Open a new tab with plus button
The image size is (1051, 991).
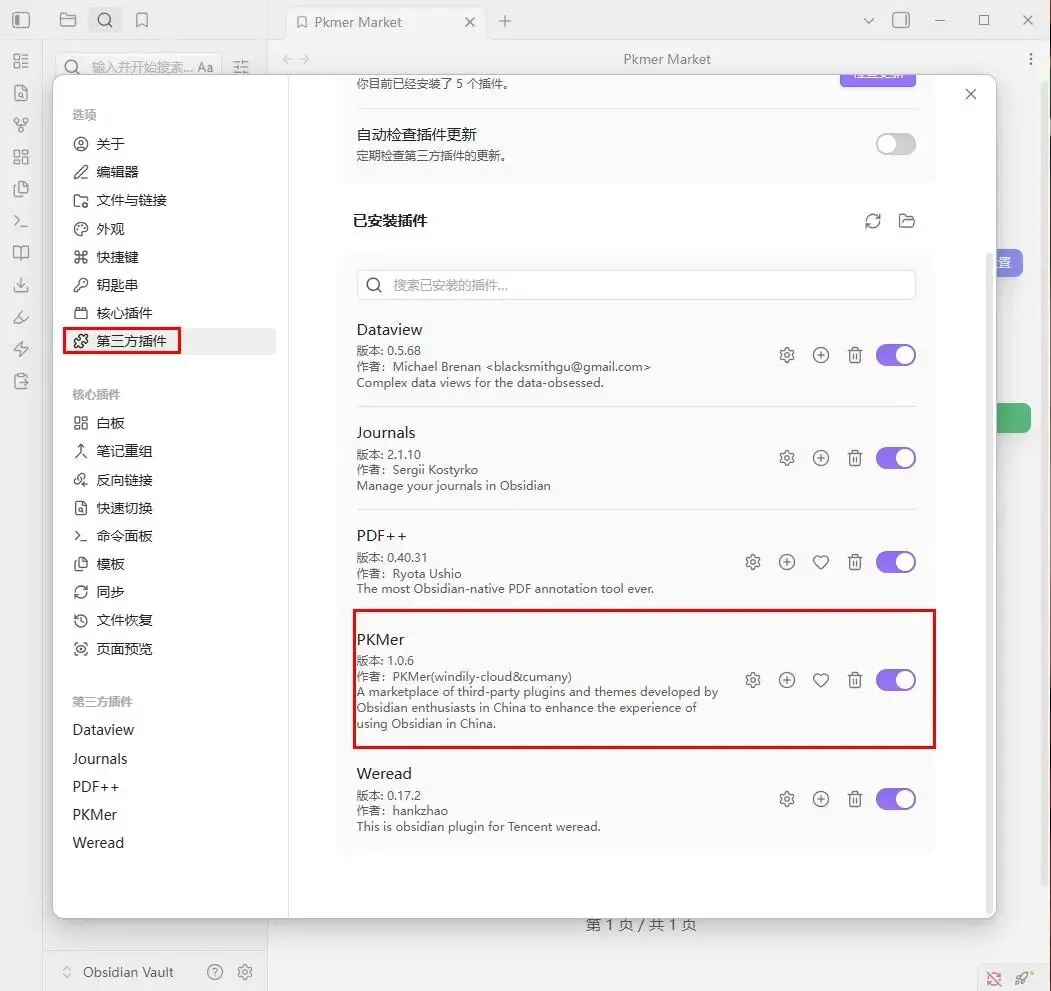[505, 21]
